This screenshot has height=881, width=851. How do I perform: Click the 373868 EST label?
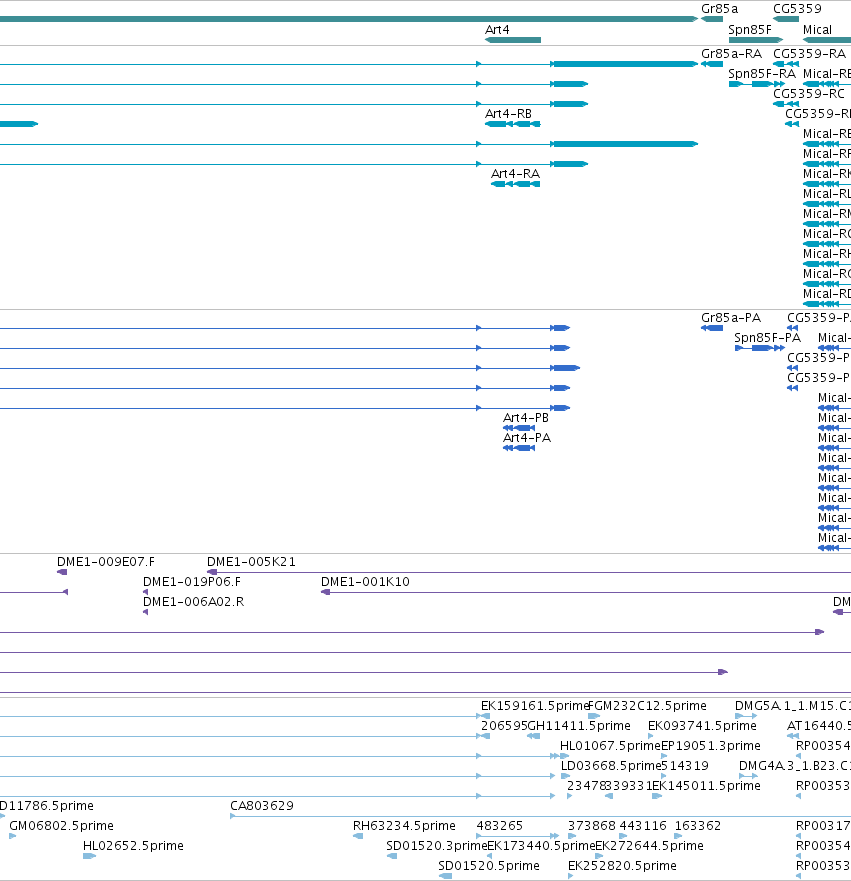(591, 826)
